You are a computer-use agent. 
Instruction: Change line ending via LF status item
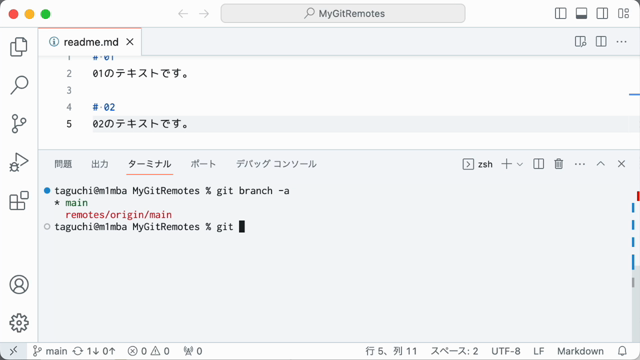539,351
